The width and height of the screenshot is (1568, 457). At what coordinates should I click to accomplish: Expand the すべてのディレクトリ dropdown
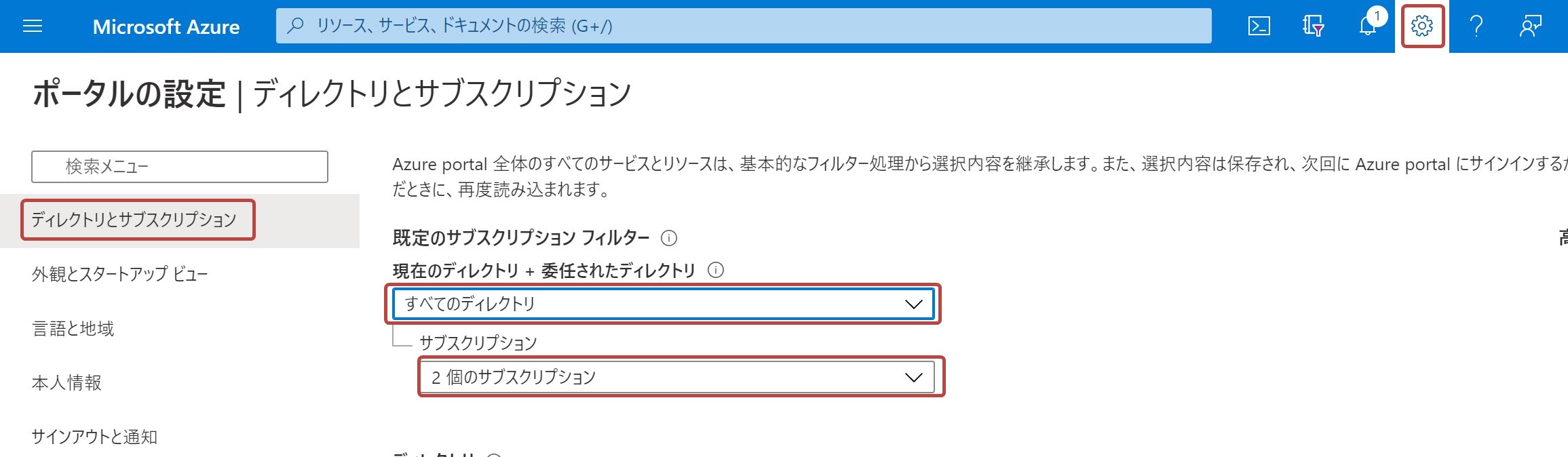pos(665,304)
